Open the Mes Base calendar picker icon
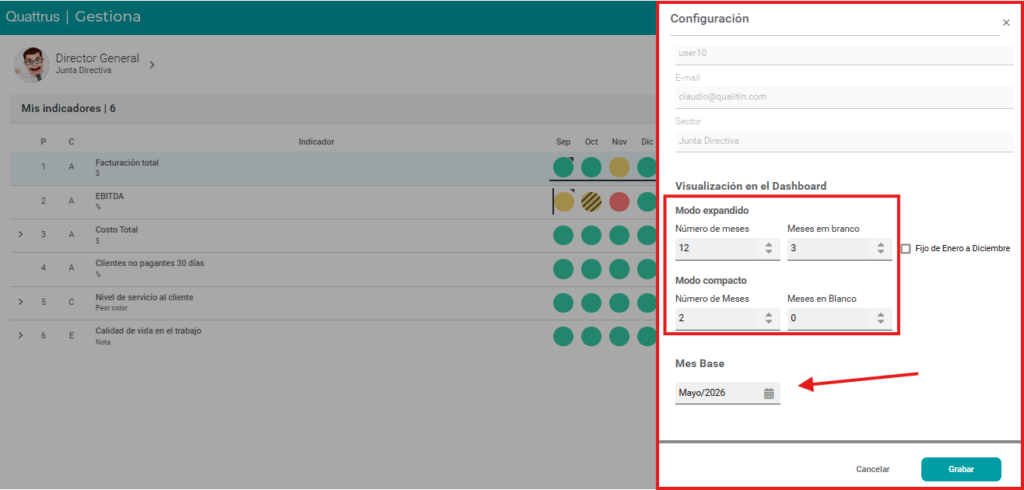This screenshot has width=1024, height=490. point(769,393)
